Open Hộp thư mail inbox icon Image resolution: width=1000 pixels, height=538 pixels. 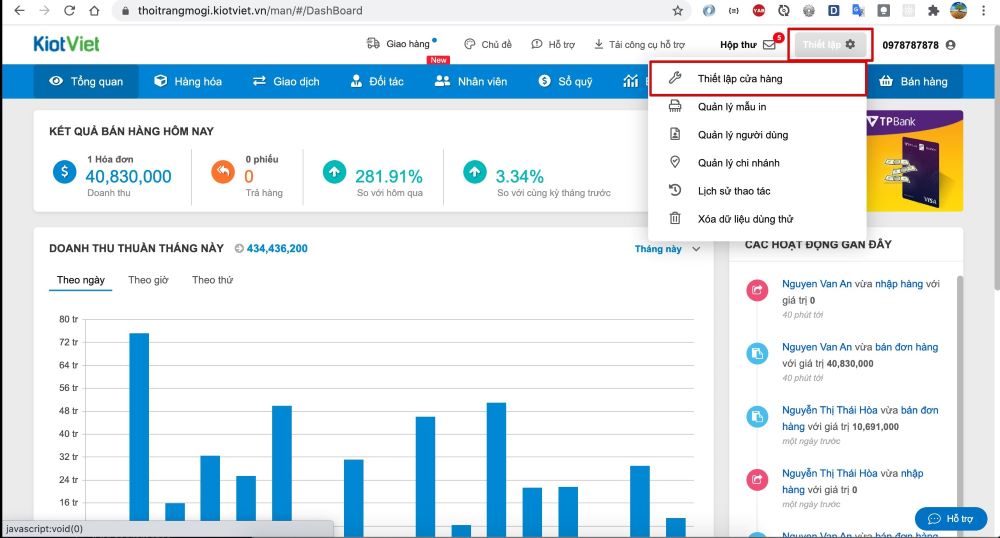click(x=768, y=45)
